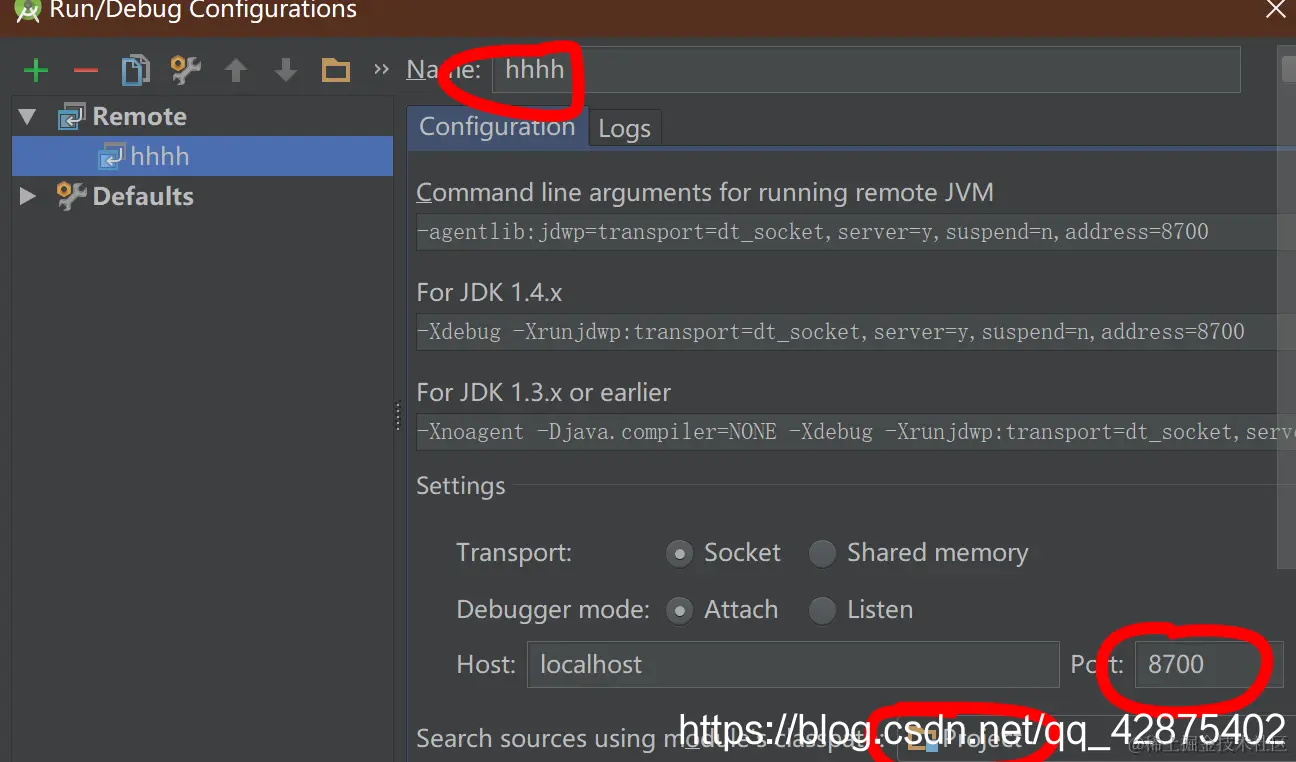Screen dimensions: 1296x762
Task: Select the Defaults entry in the tree
Action: tap(143, 196)
